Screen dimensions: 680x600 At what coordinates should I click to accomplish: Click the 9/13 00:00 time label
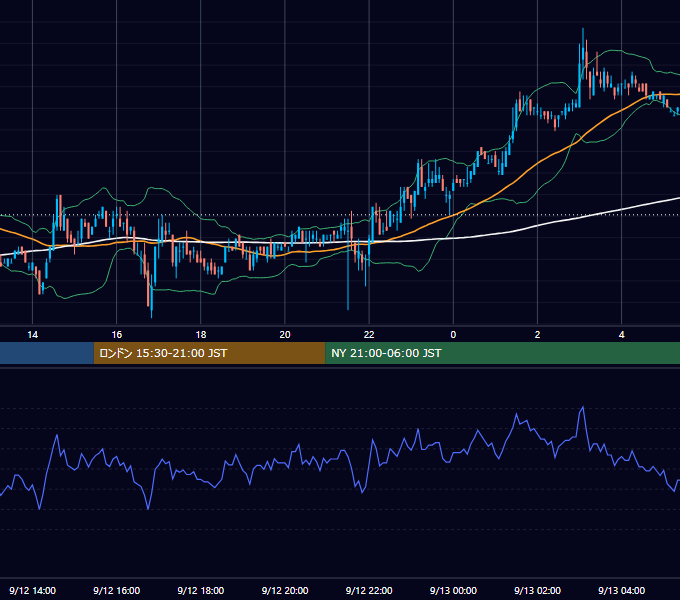pyautogui.click(x=453, y=590)
